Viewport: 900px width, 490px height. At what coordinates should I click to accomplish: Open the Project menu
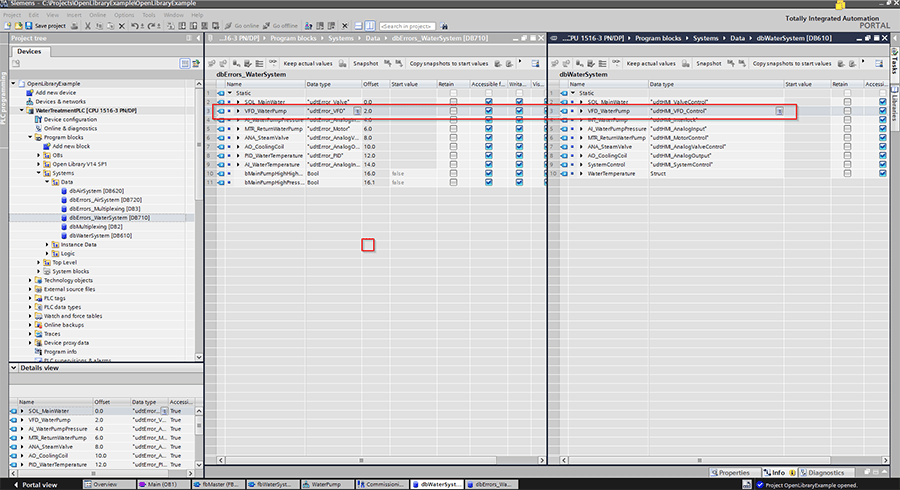[12, 15]
